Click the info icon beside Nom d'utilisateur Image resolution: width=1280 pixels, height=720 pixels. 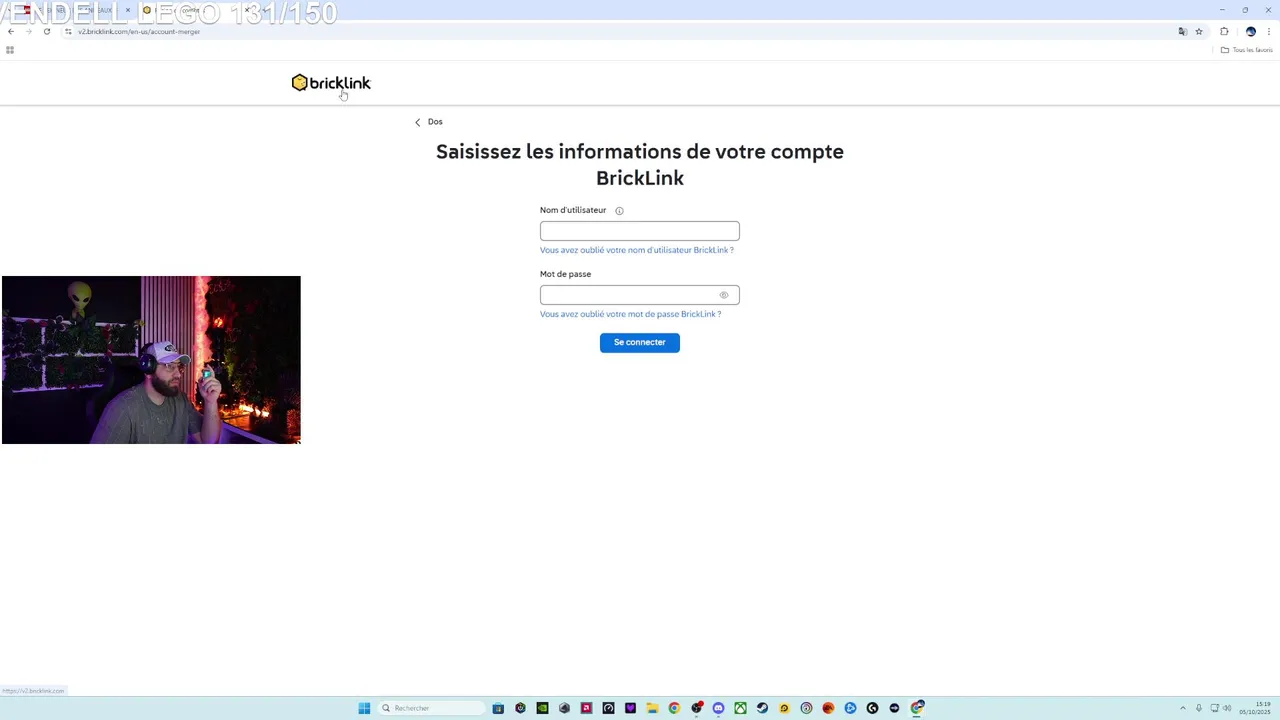[x=619, y=211]
